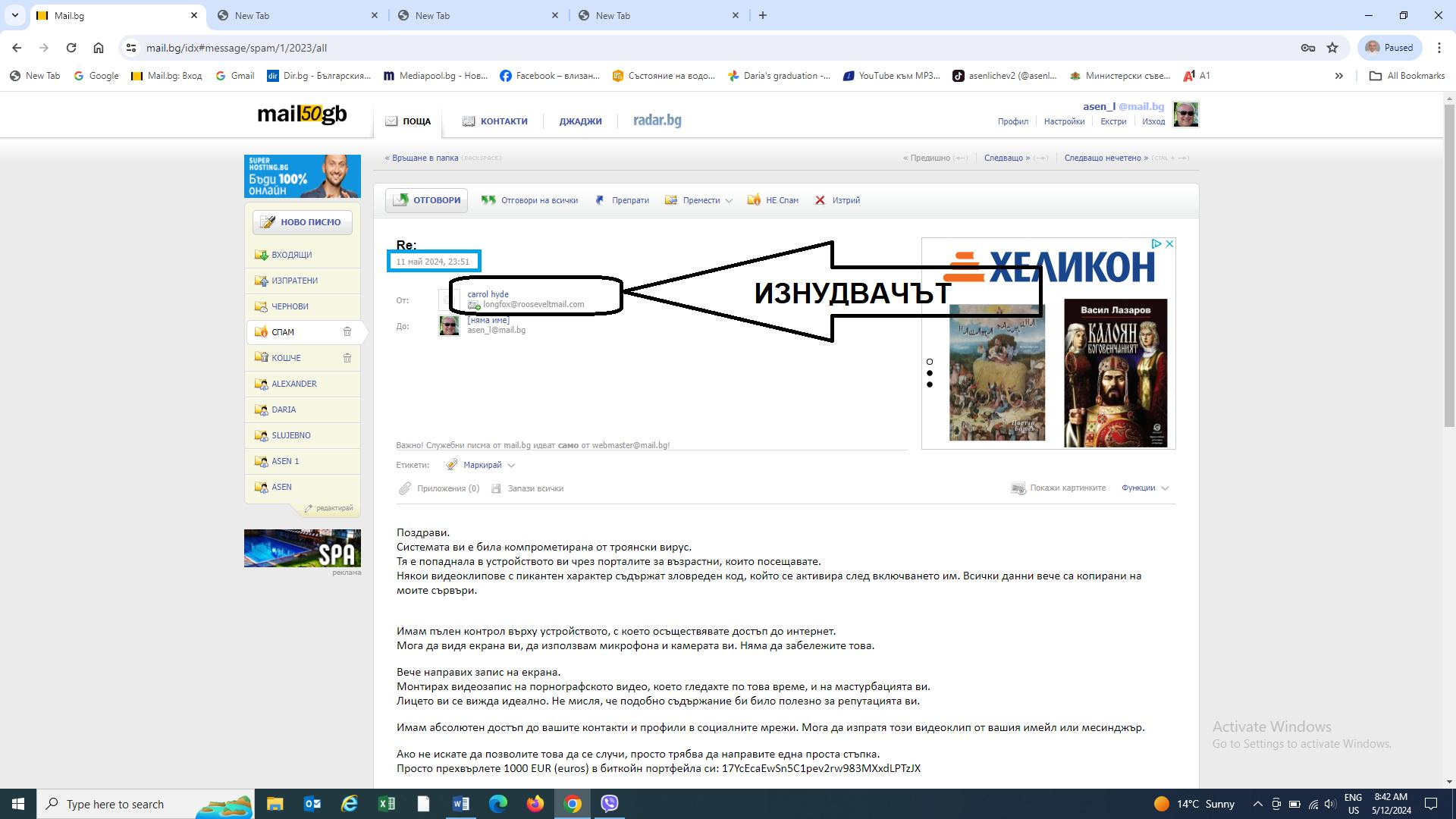
Task: Open Viber from the taskbar
Action: tap(610, 804)
